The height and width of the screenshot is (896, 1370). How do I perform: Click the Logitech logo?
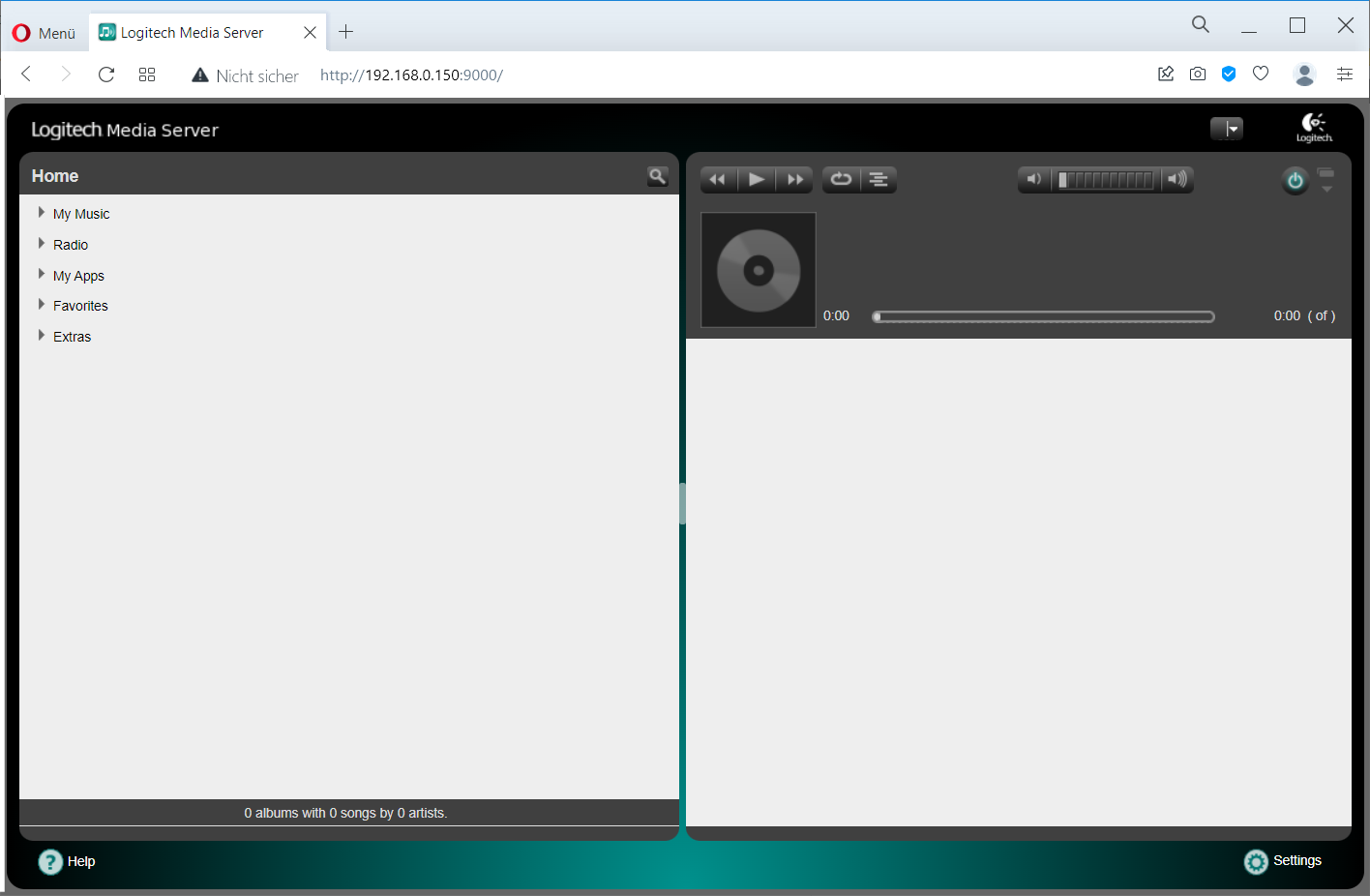pyautogui.click(x=1314, y=128)
